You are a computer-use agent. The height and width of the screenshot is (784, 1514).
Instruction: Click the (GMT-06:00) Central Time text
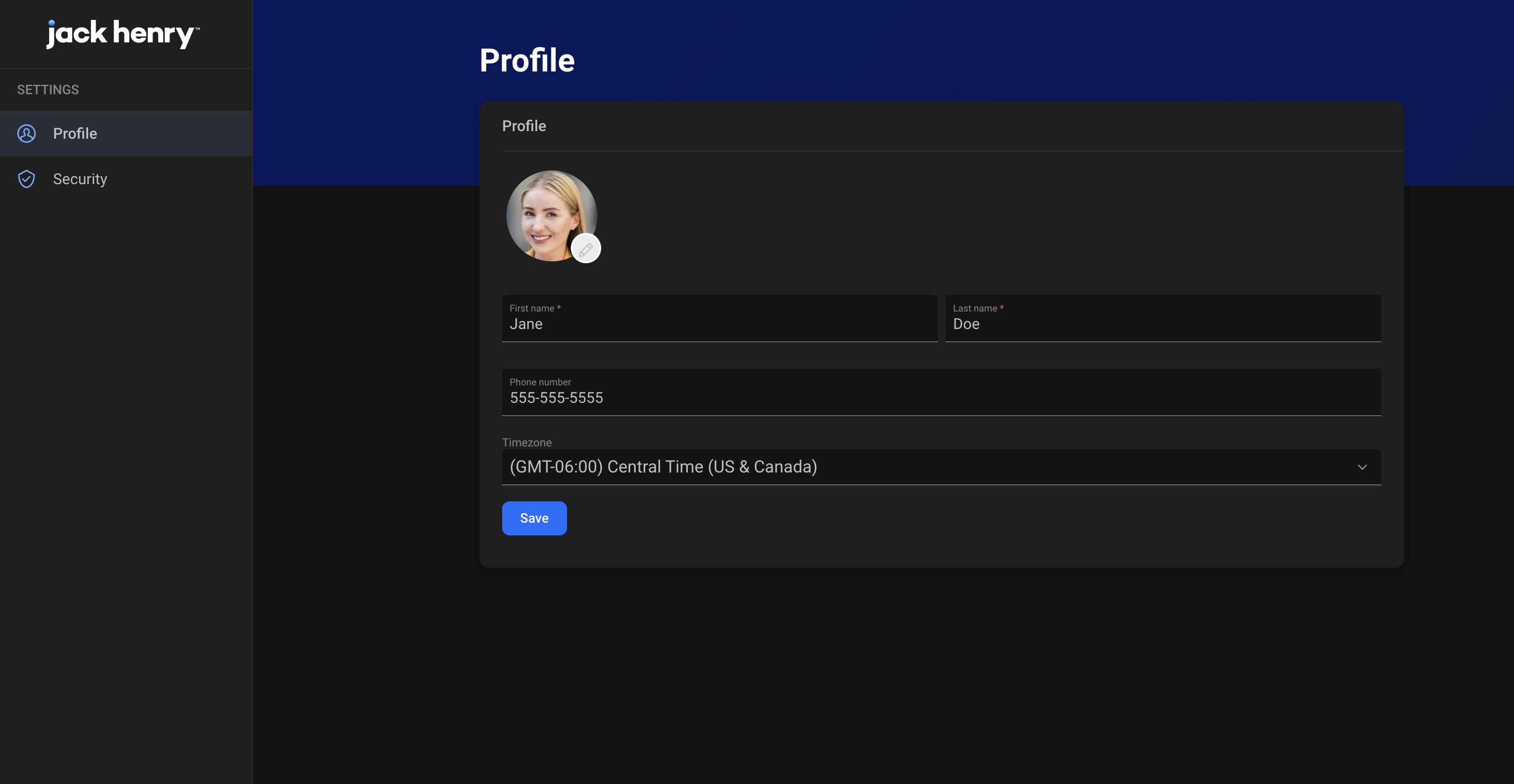(x=663, y=467)
